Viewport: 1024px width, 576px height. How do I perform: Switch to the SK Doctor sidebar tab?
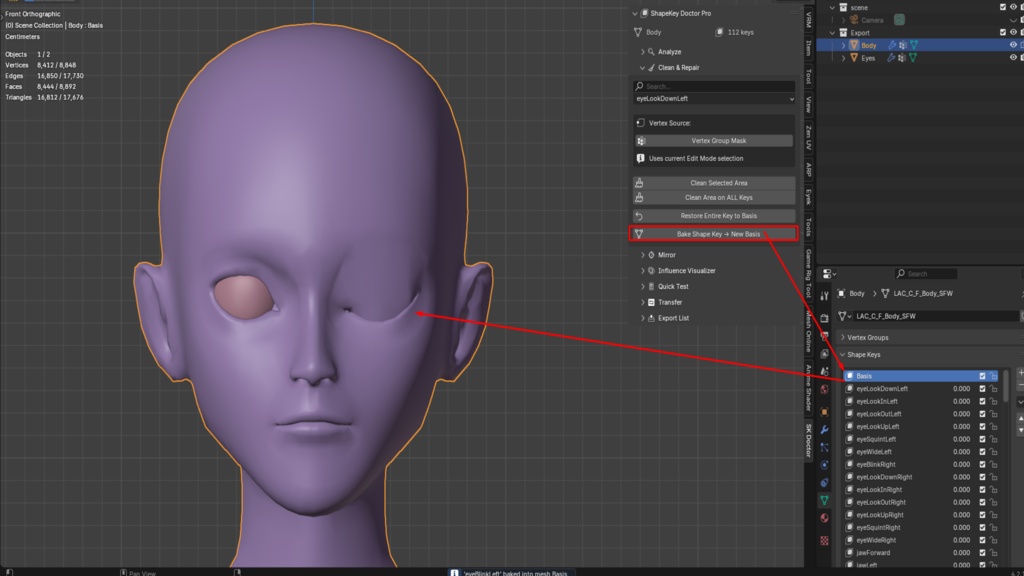(808, 440)
